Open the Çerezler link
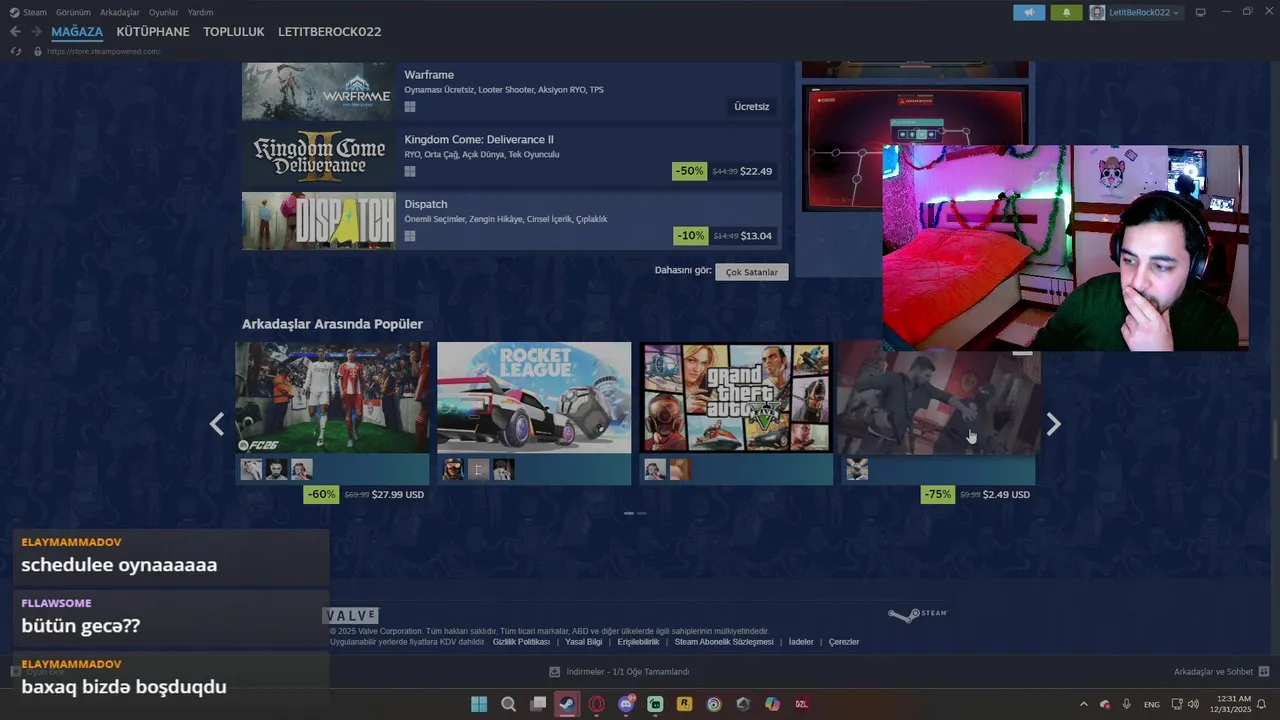The image size is (1280, 720). coord(844,642)
